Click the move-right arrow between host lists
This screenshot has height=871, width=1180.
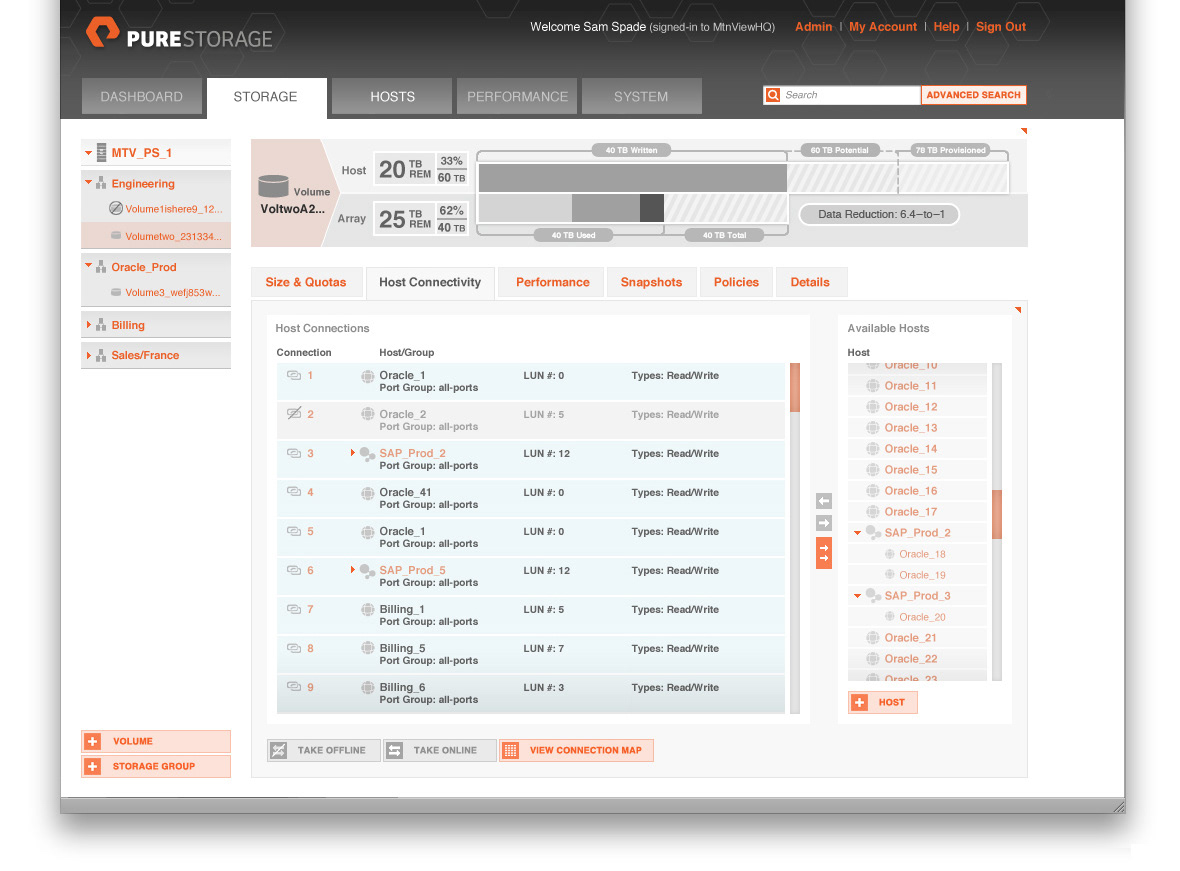(824, 523)
